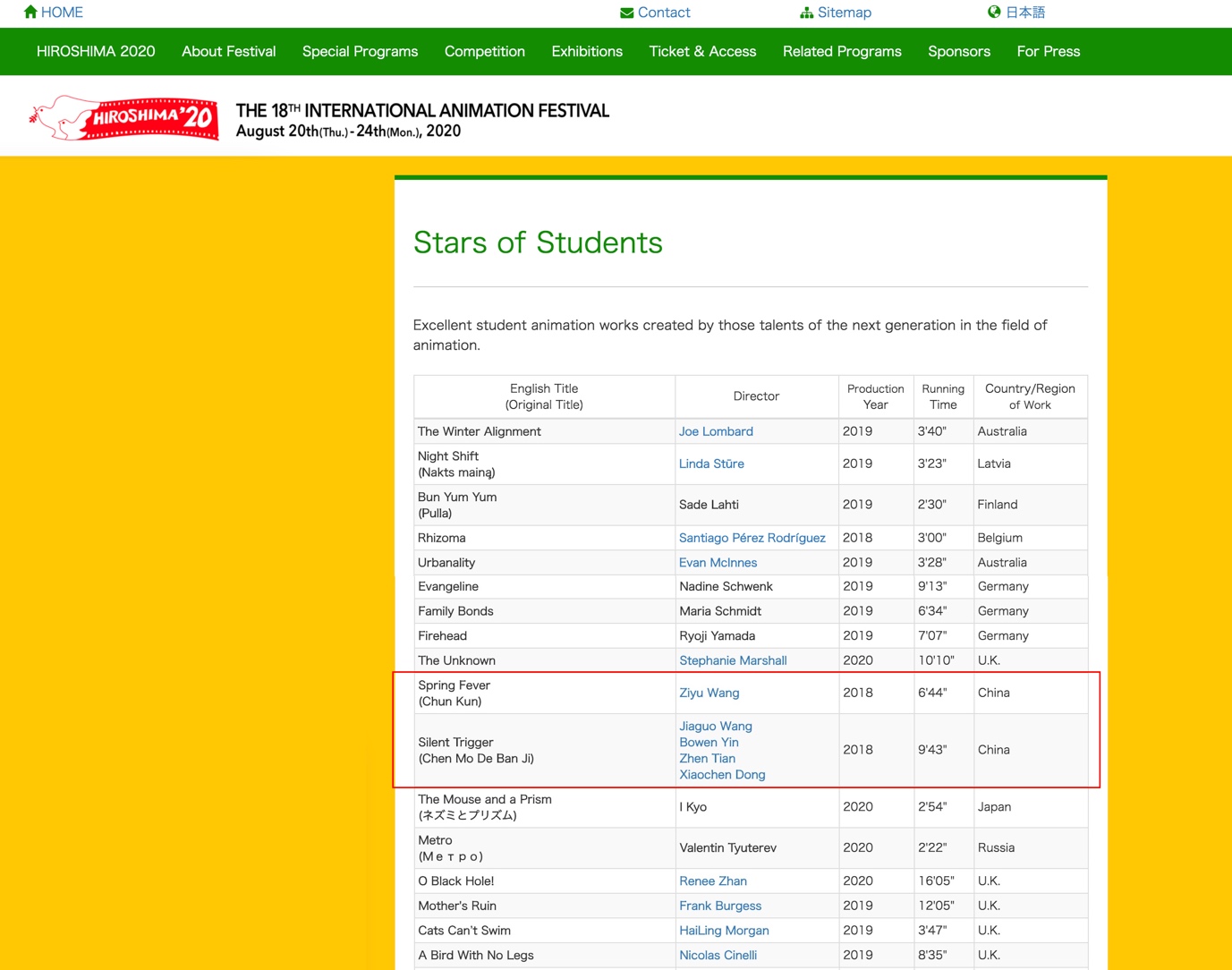Click the sitemap tree icon

[806, 13]
